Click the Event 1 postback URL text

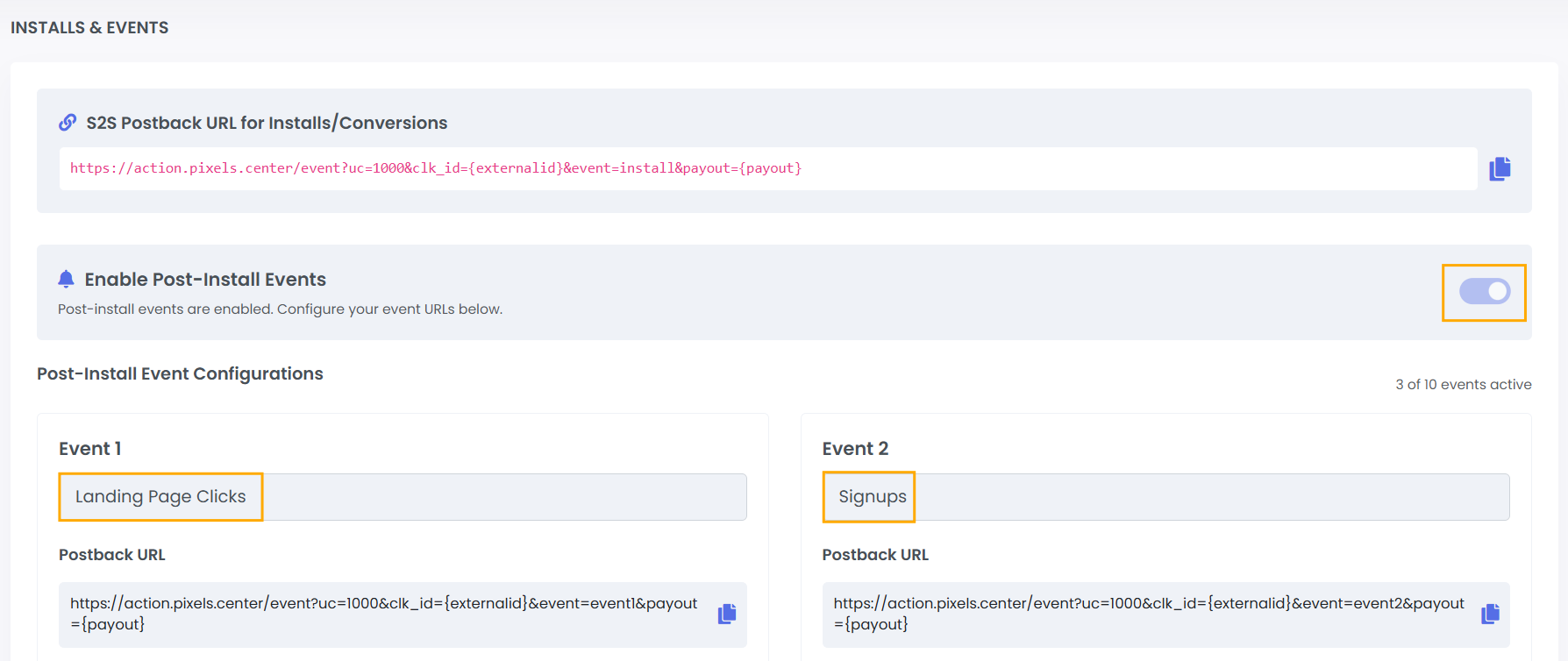tap(383, 613)
